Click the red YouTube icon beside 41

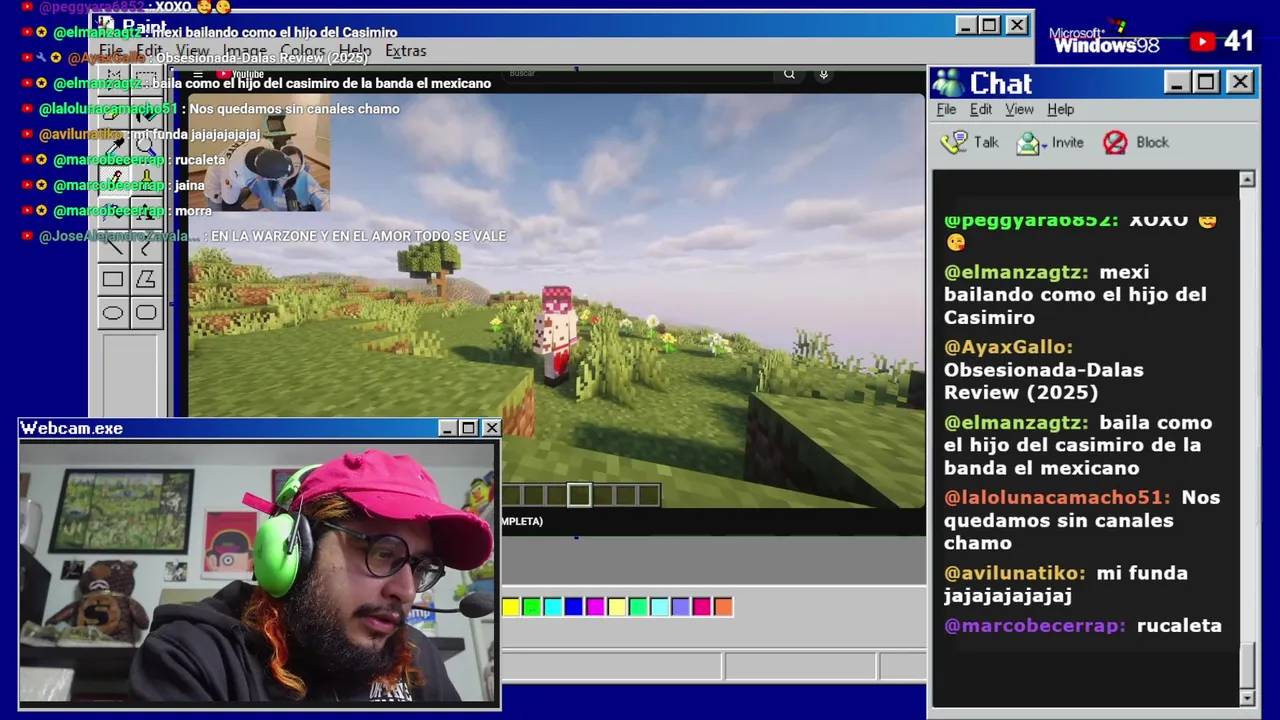[1202, 41]
